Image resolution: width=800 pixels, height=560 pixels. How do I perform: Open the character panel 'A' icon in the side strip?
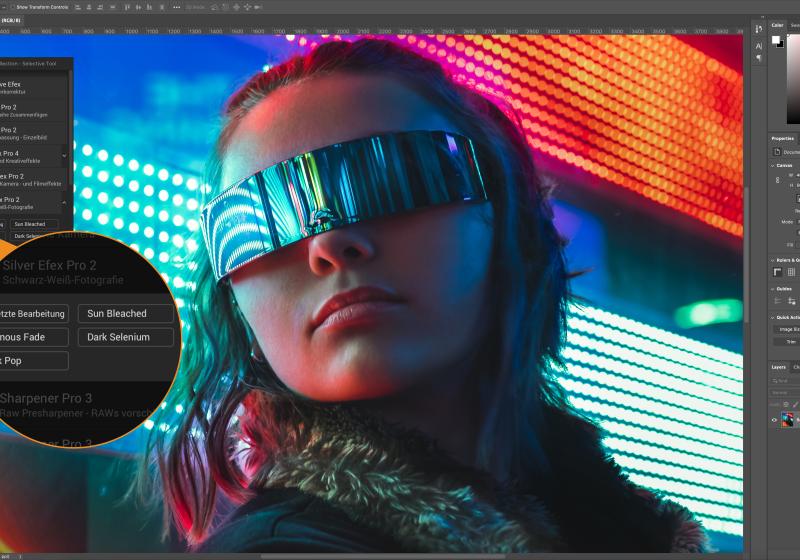[x=758, y=45]
